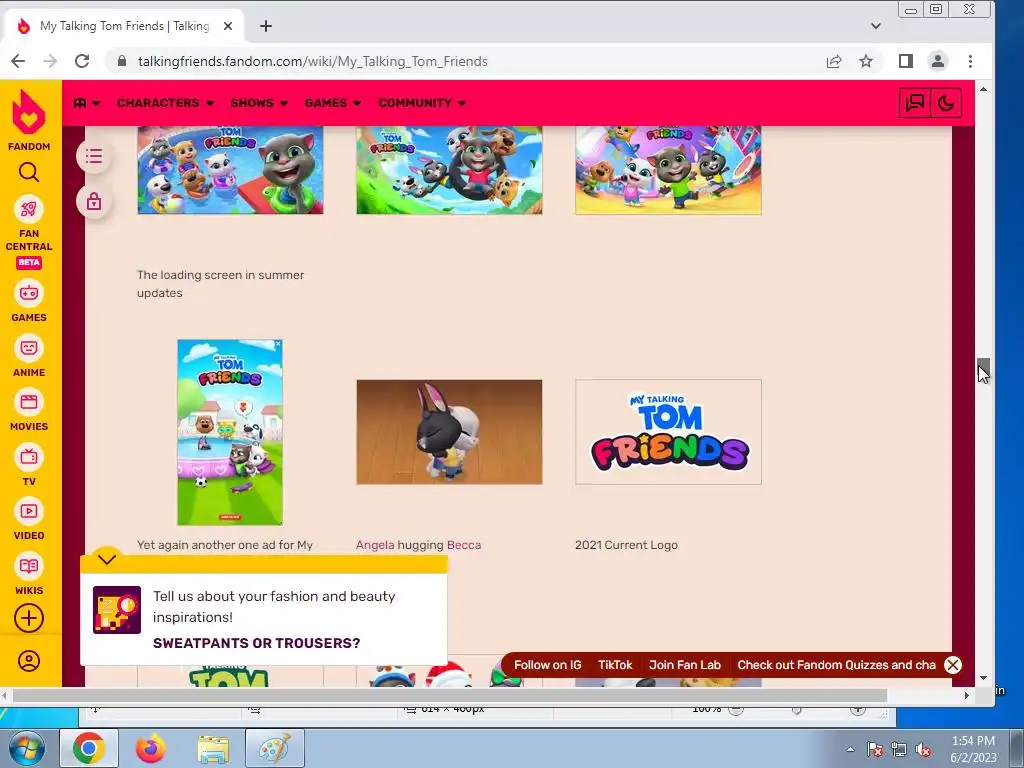The height and width of the screenshot is (768, 1024).
Task: Expand the CHARACTERS menu
Action: coord(165,103)
